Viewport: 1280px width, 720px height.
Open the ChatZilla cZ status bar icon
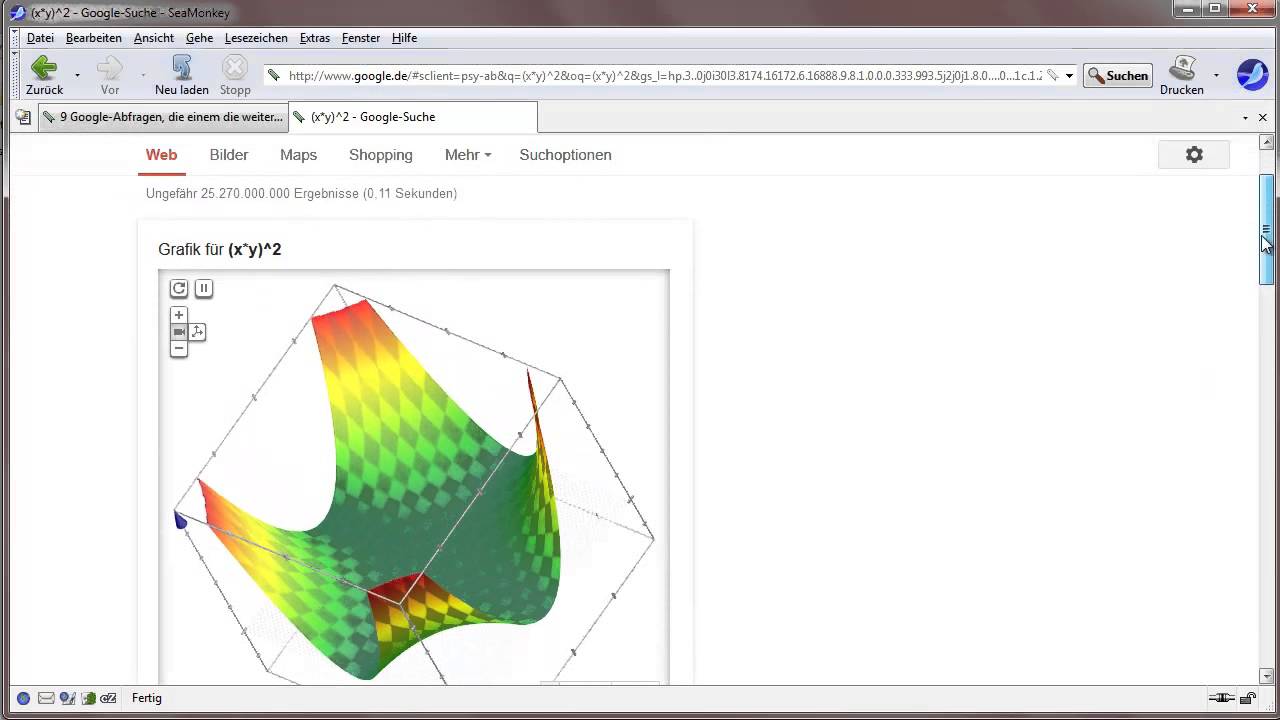pyautogui.click(x=108, y=698)
